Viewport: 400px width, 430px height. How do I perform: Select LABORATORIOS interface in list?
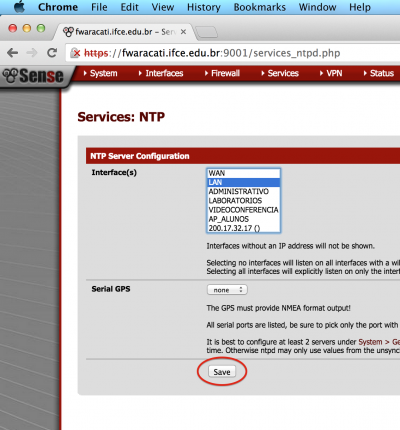click(x=243, y=201)
